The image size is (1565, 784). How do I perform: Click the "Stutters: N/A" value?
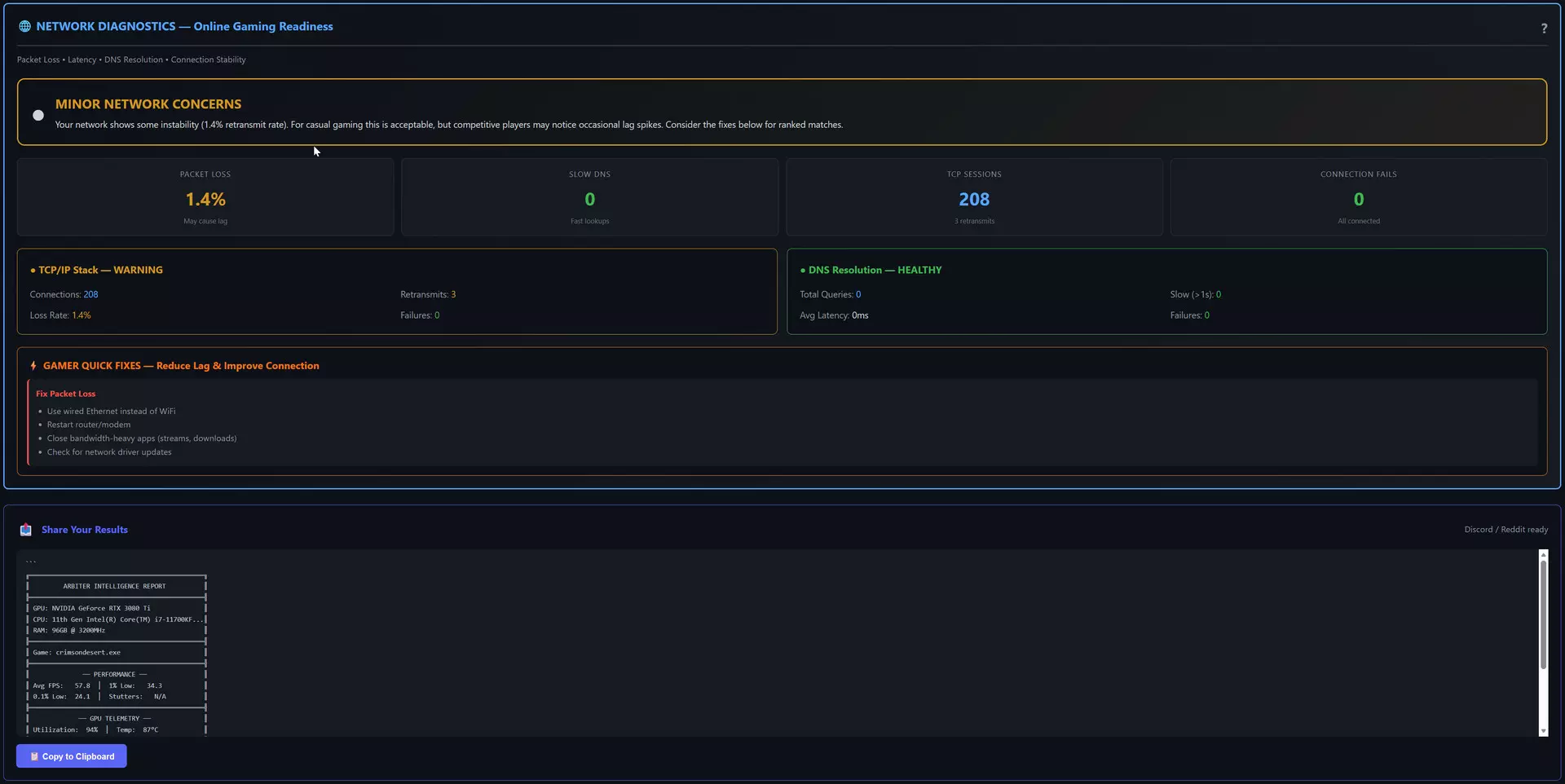point(138,697)
